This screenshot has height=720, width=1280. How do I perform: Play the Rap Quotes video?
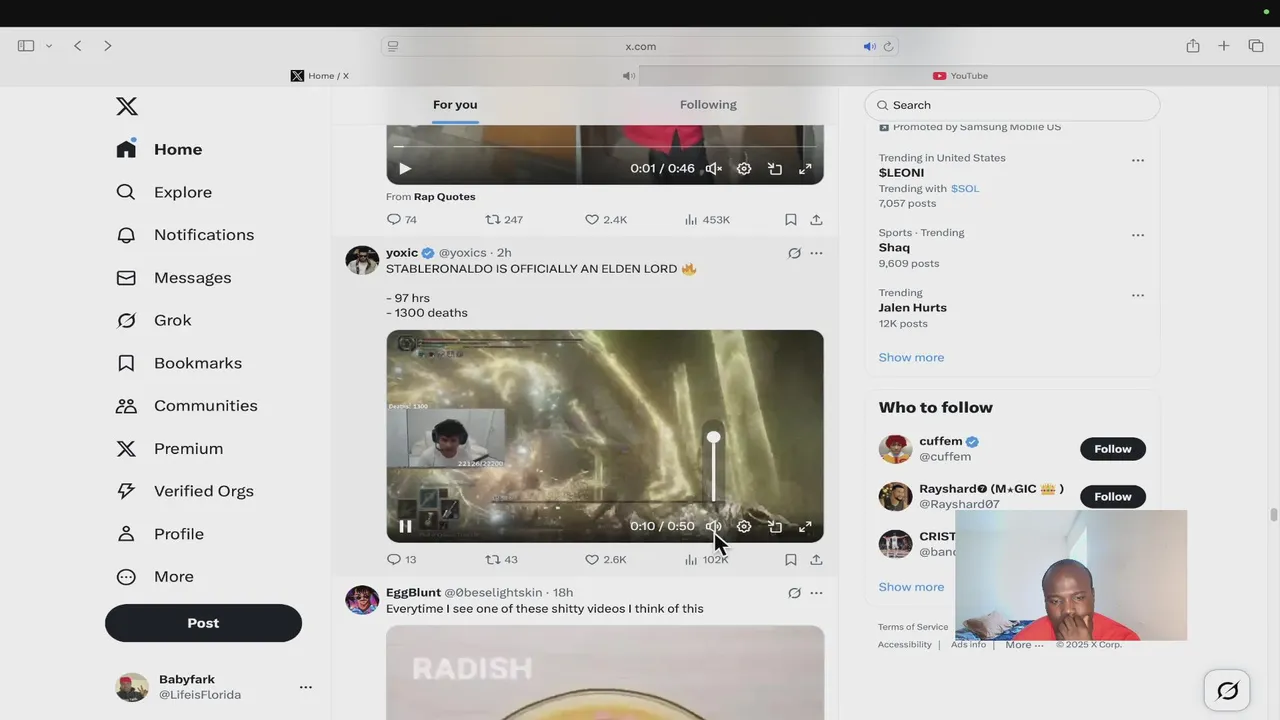tap(405, 169)
